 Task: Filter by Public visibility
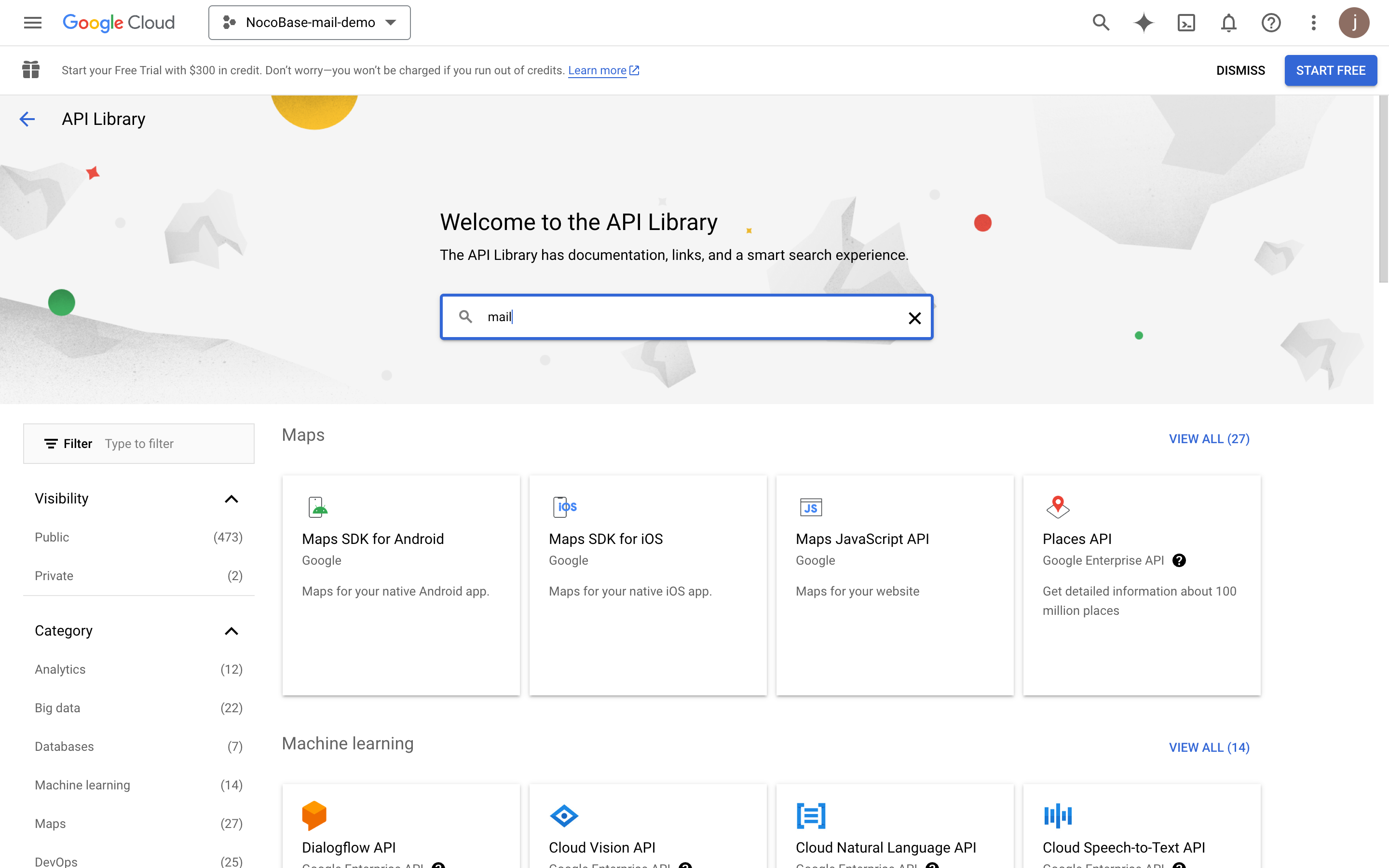pos(52,537)
